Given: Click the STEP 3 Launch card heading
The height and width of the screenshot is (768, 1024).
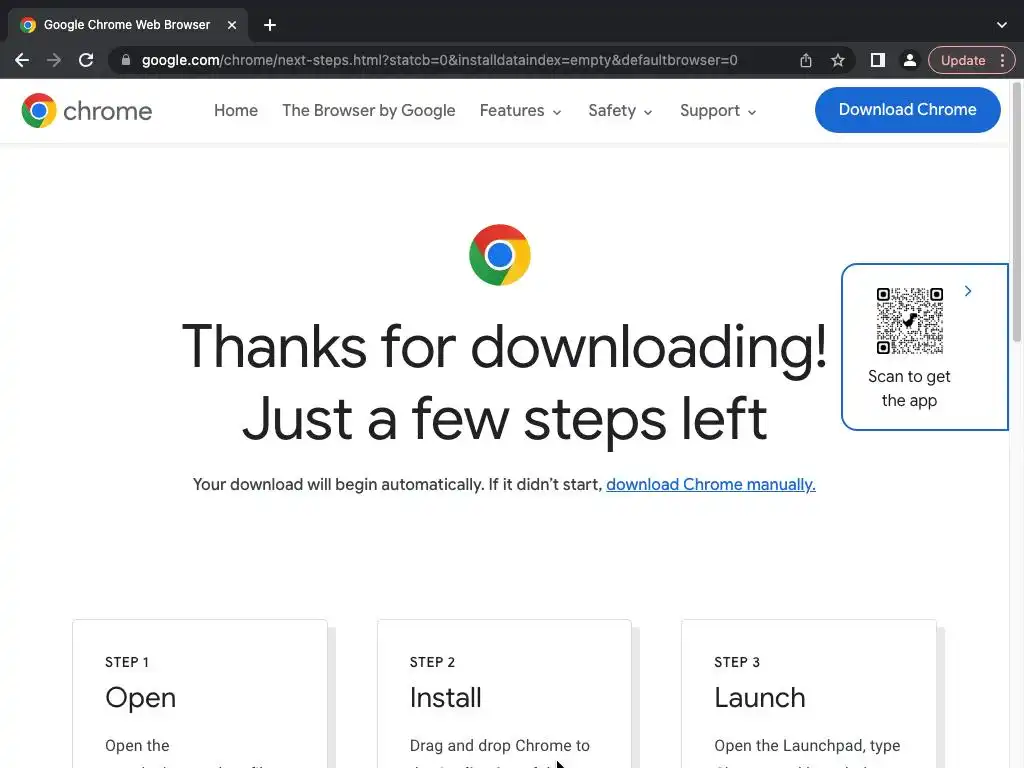Looking at the screenshot, I should tap(760, 697).
